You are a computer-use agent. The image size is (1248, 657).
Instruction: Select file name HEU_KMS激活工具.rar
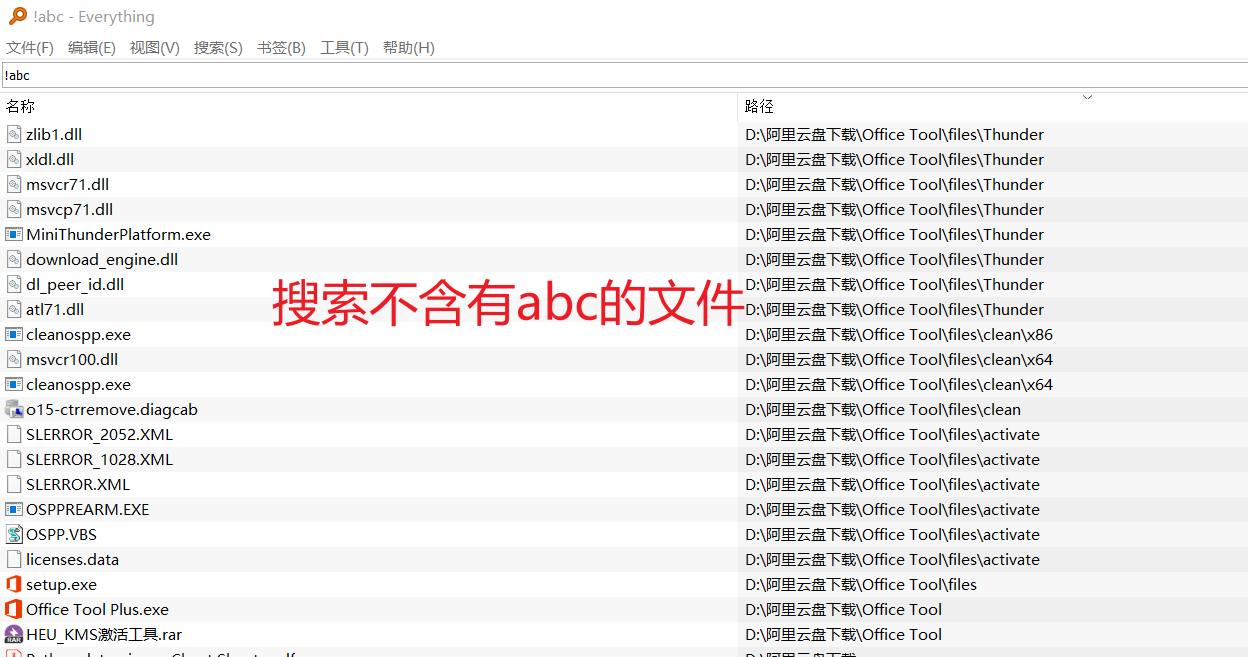click(x=104, y=634)
